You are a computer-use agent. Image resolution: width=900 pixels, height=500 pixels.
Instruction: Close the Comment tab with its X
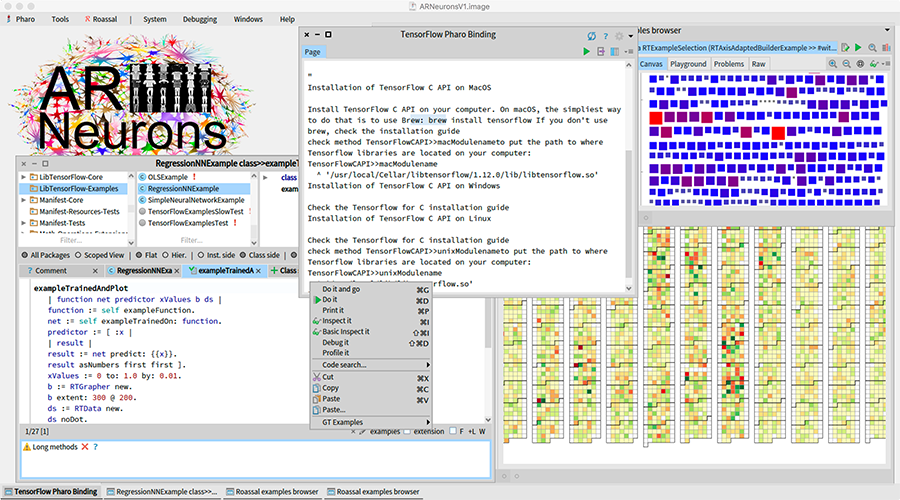pyautogui.click(x=95, y=270)
